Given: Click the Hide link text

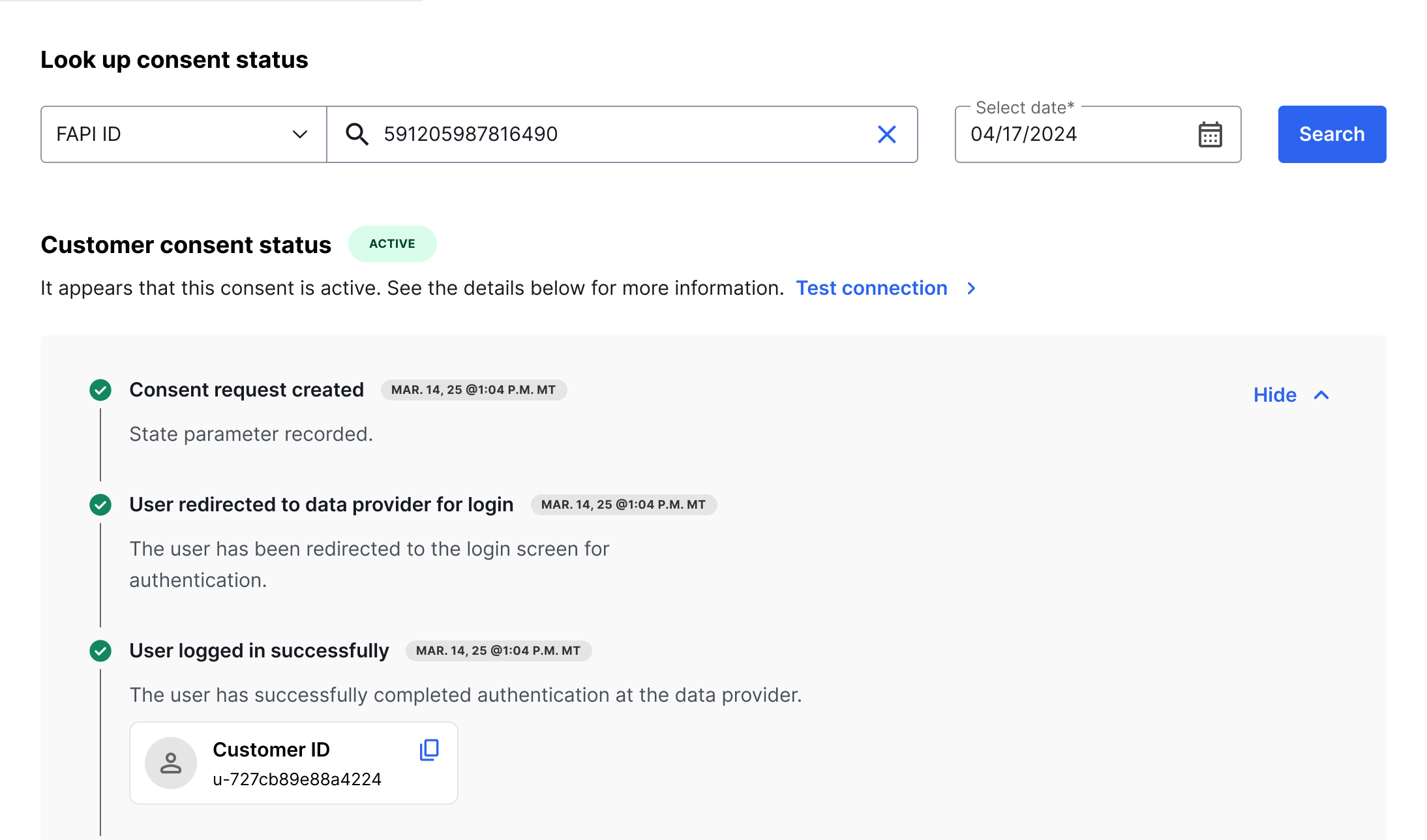Looking at the screenshot, I should tap(1274, 395).
